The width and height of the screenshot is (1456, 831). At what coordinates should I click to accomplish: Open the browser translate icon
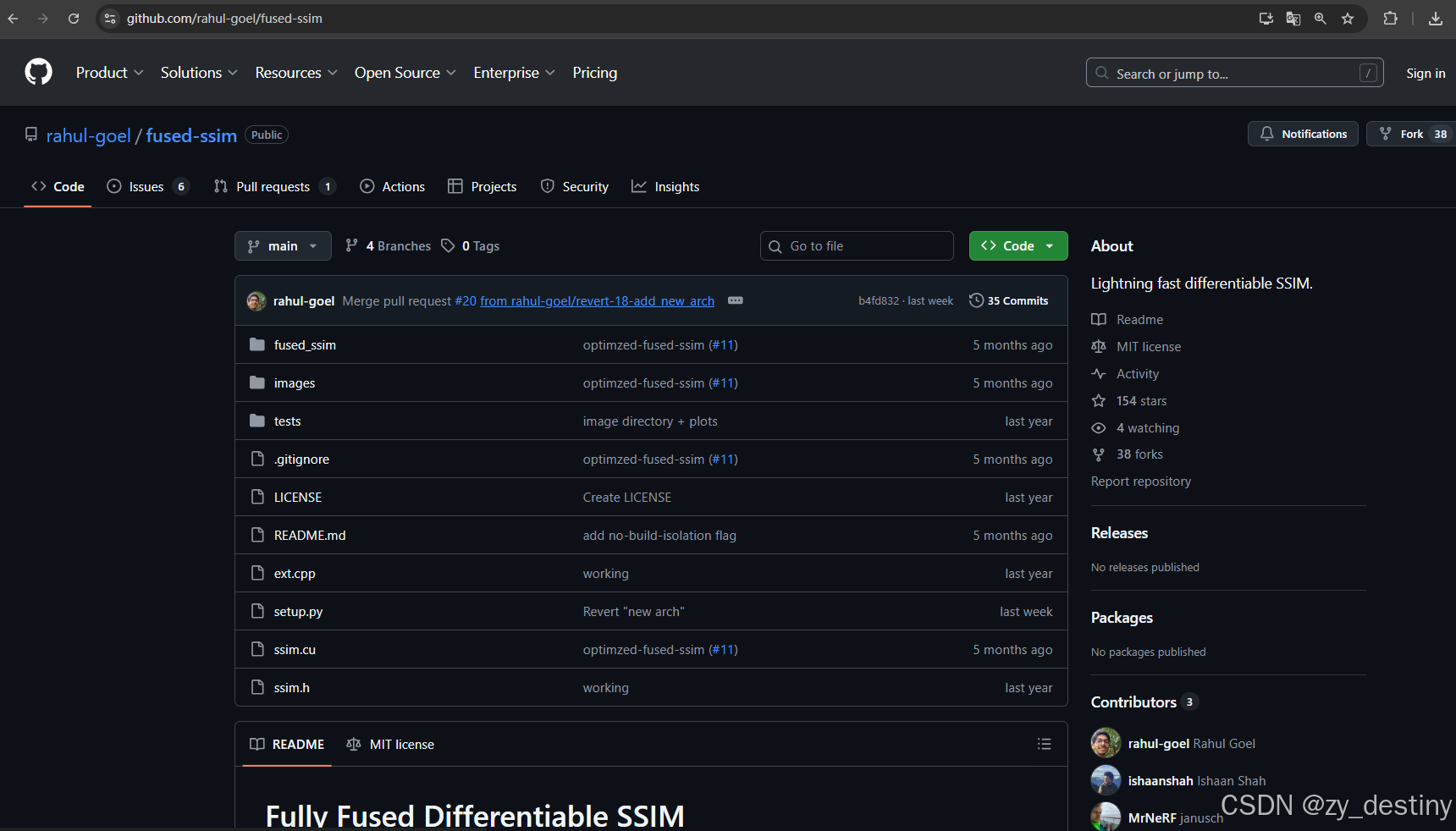(x=1293, y=18)
